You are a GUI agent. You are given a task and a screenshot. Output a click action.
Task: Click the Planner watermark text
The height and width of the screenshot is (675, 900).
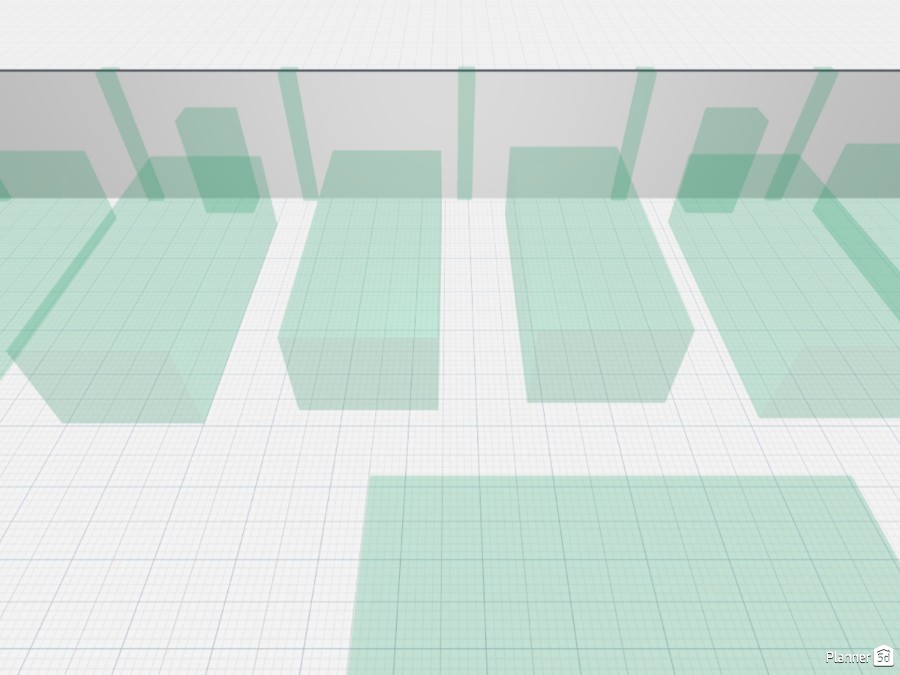tap(847, 658)
